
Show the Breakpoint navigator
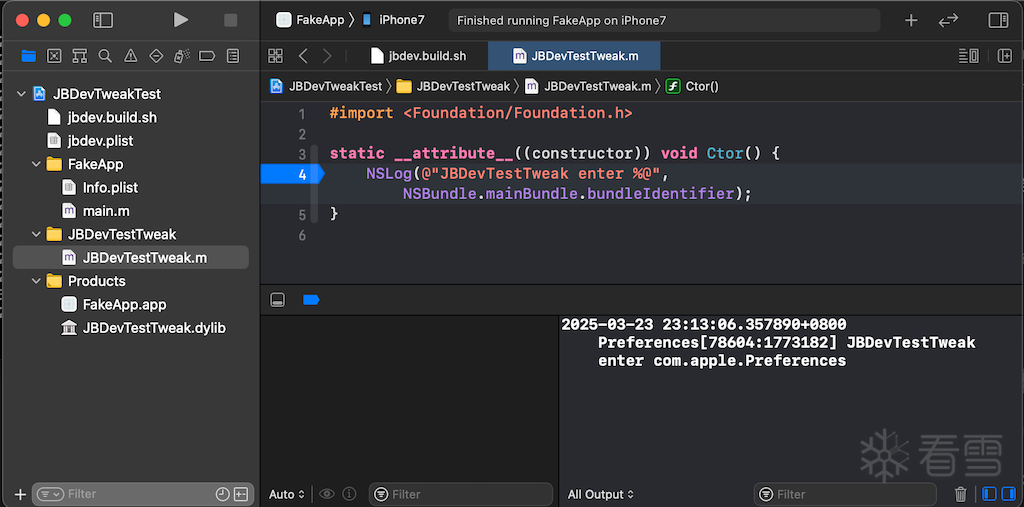tap(207, 56)
